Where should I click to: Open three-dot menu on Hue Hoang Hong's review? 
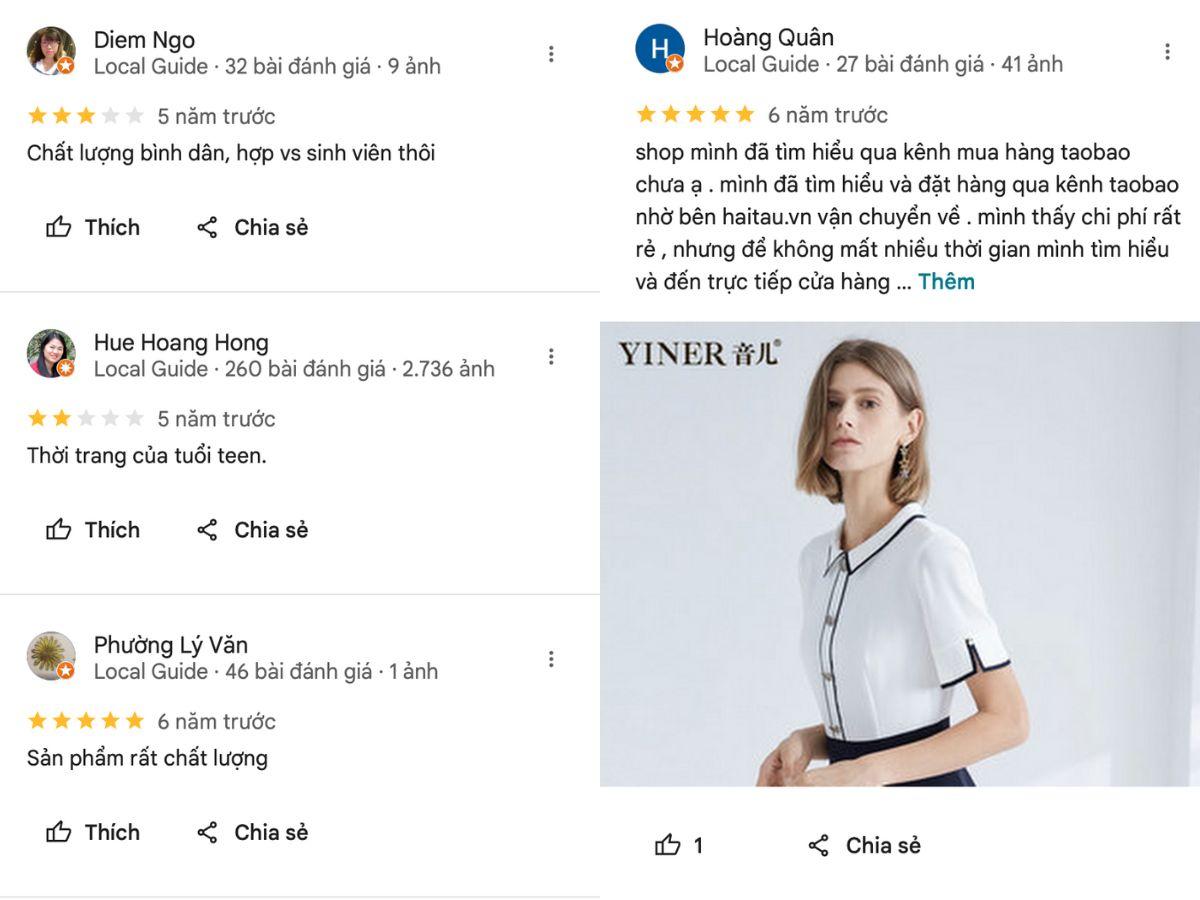(551, 356)
